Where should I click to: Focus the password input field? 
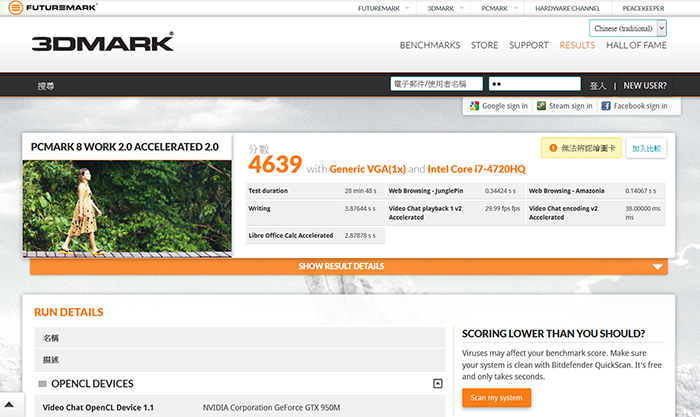click(534, 83)
